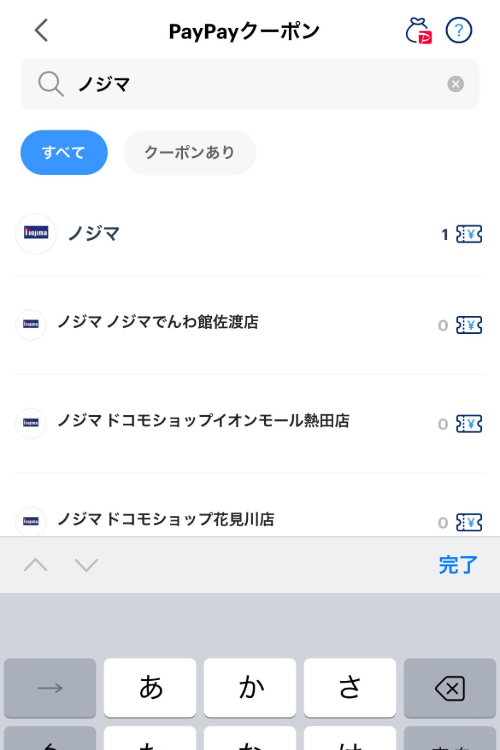Move to next field with down chevron
Viewport: 500px width, 750px height.
tap(87, 565)
